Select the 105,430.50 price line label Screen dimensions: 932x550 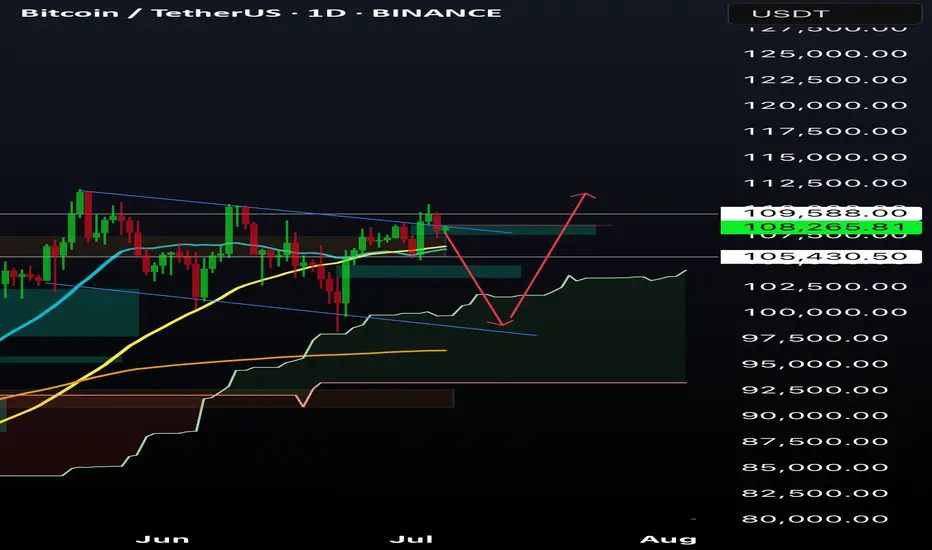[x=821, y=256]
